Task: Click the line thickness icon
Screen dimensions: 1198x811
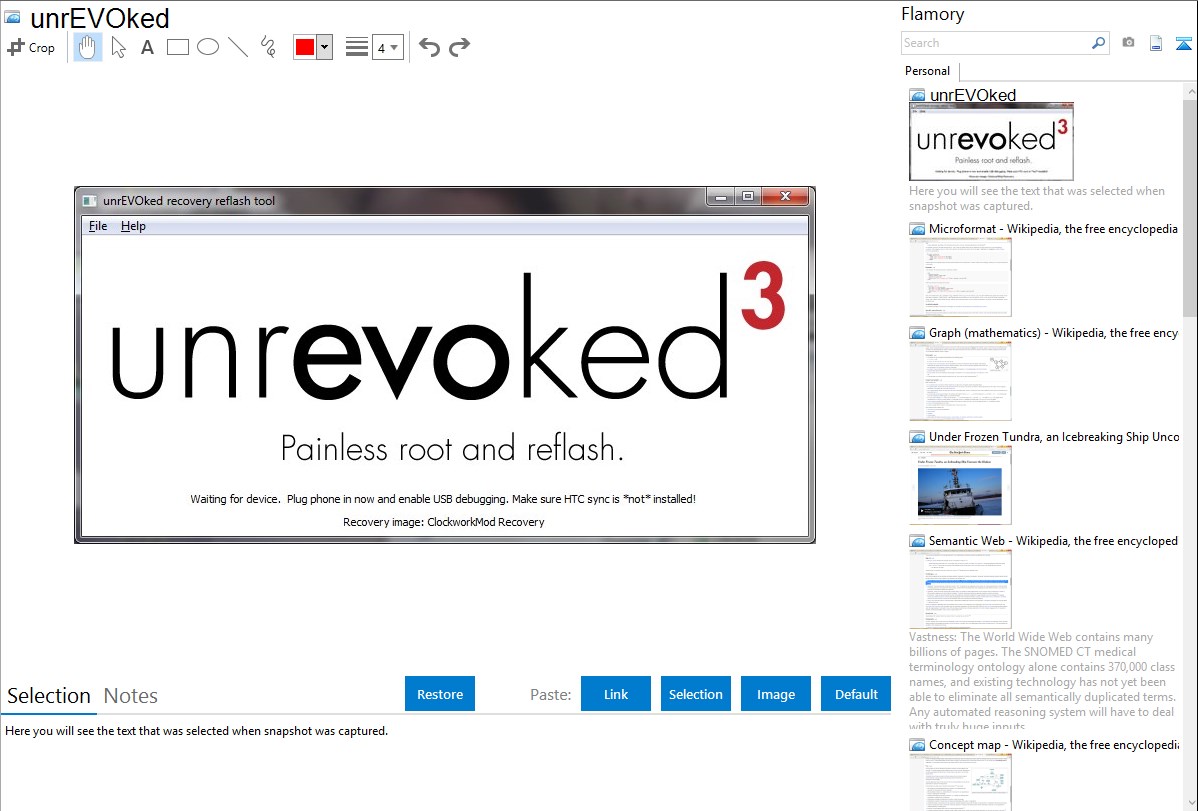Action: [357, 47]
